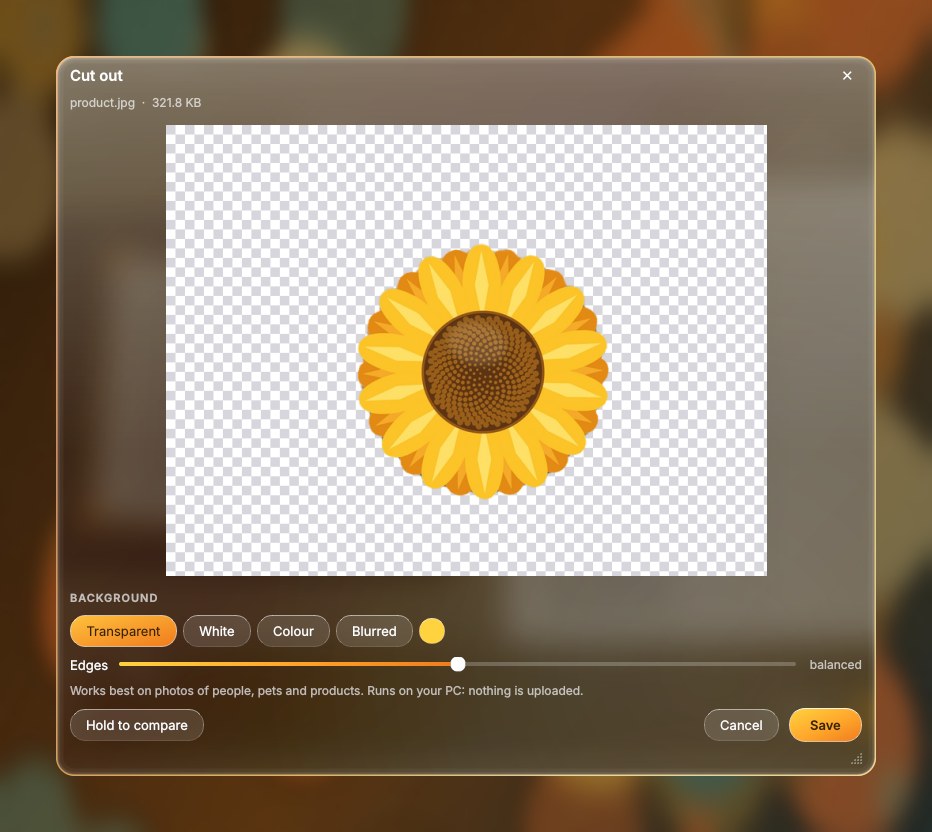The height and width of the screenshot is (832, 932).
Task: Save the cut out image
Action: click(x=825, y=725)
